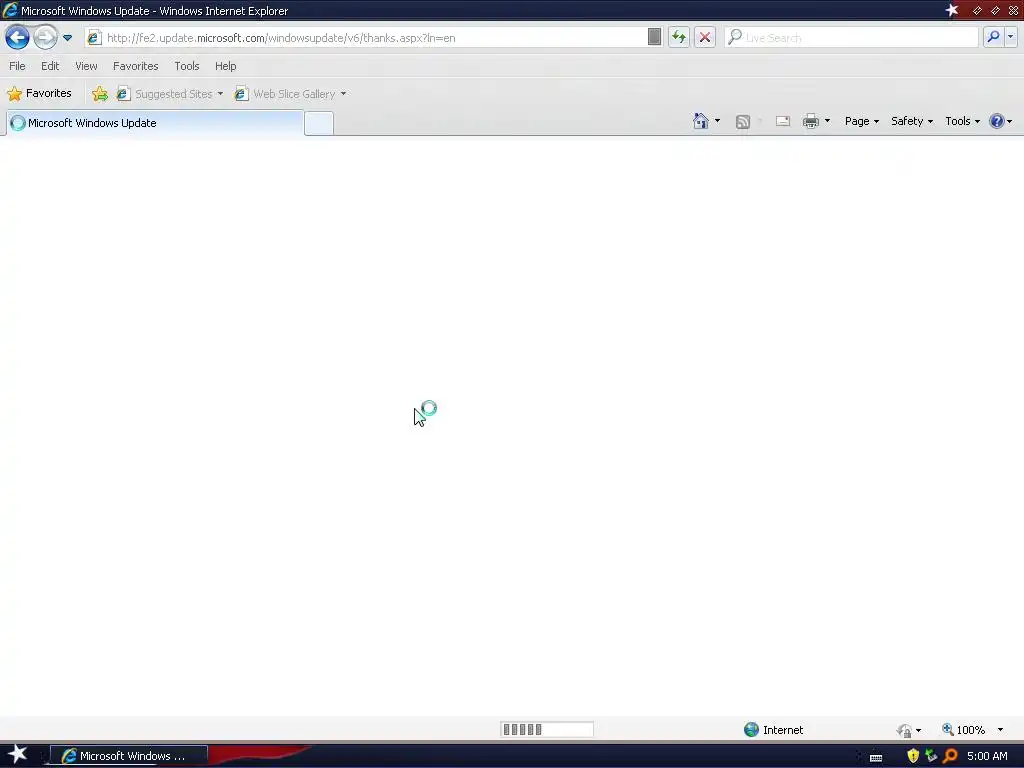Image resolution: width=1024 pixels, height=768 pixels.
Task: Open a new blank tab
Action: pyautogui.click(x=319, y=123)
